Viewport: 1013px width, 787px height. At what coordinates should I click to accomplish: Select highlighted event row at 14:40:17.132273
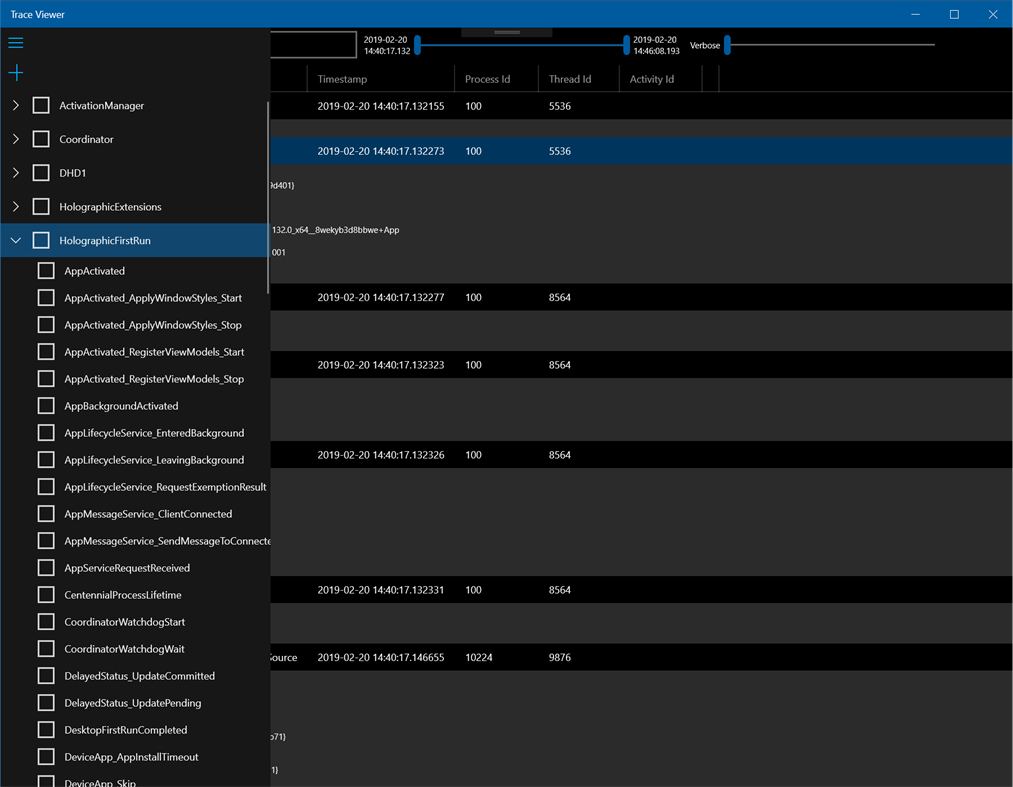[642, 151]
